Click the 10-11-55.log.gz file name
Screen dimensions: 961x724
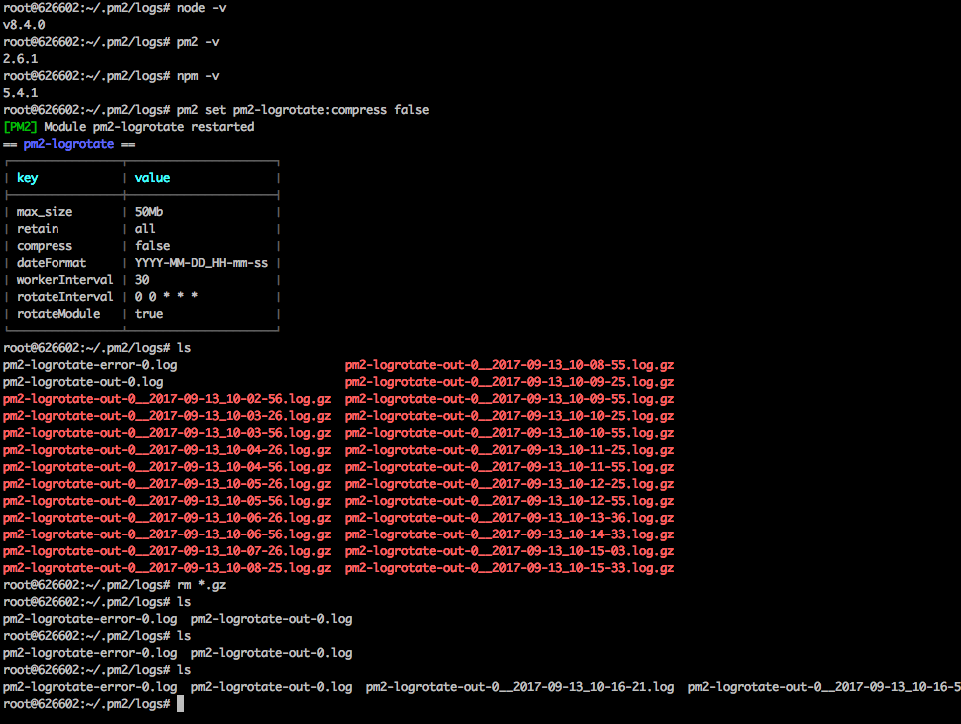[x=509, y=467]
